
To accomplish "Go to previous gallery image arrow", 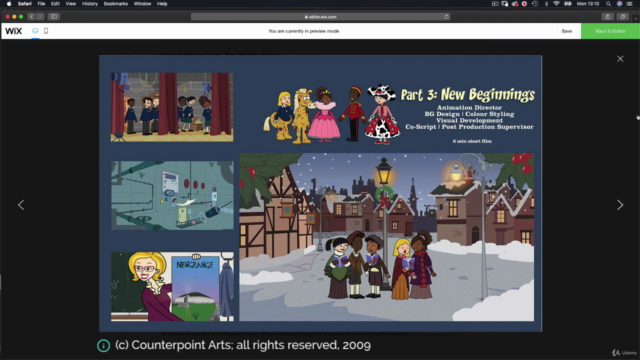I will tap(21, 205).
